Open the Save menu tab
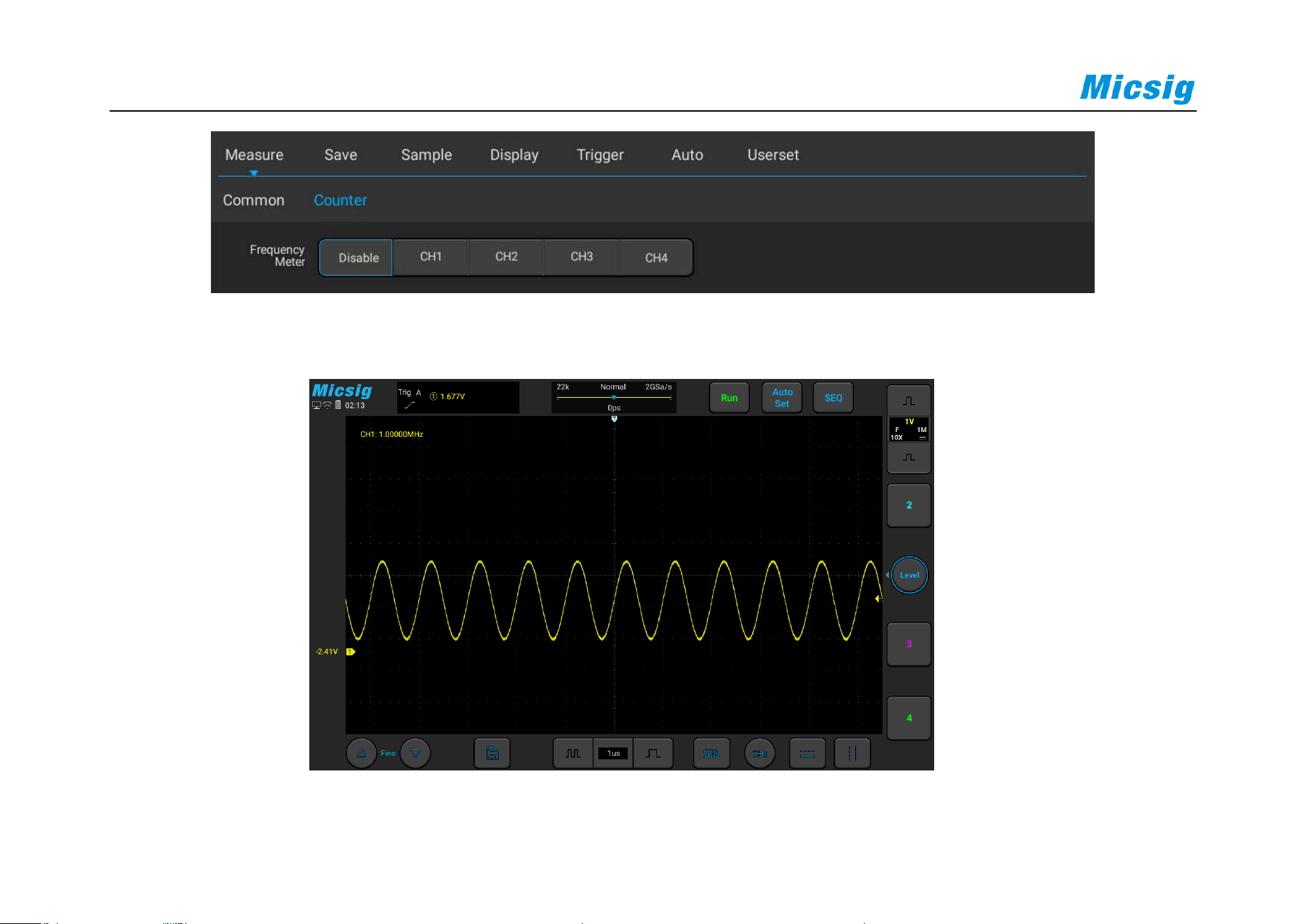The height and width of the screenshot is (924, 1307). coord(341,155)
